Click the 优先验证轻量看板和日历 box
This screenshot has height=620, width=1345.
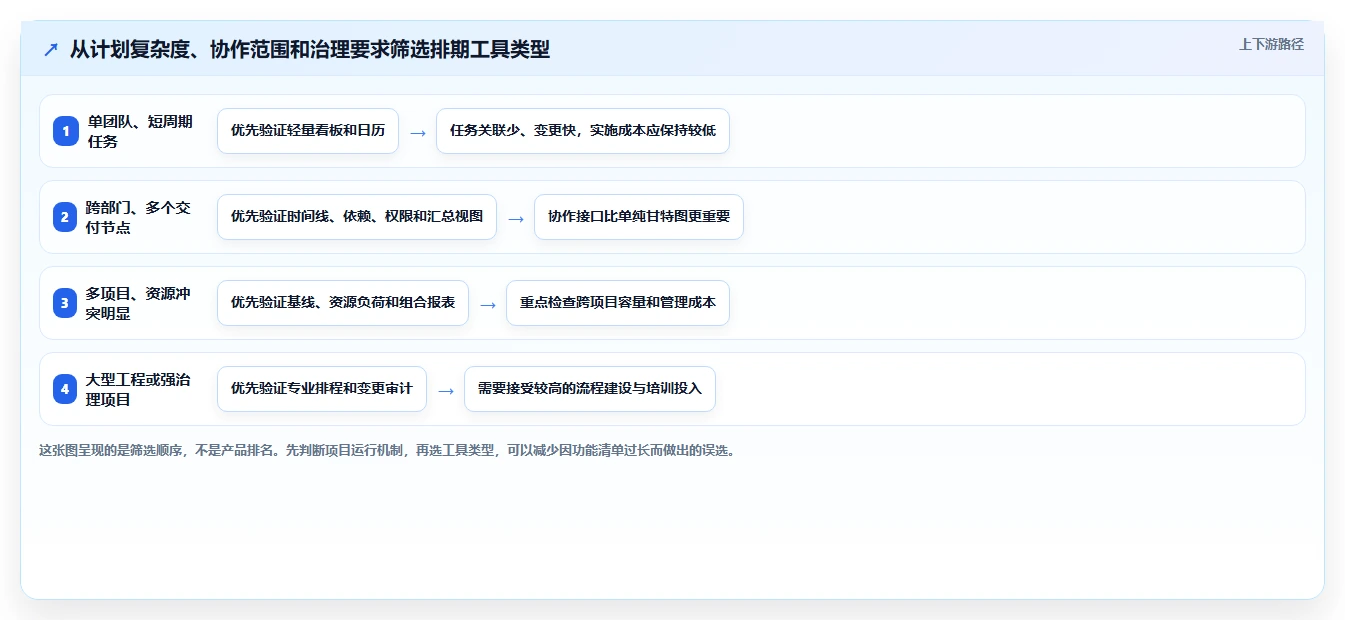coord(308,131)
